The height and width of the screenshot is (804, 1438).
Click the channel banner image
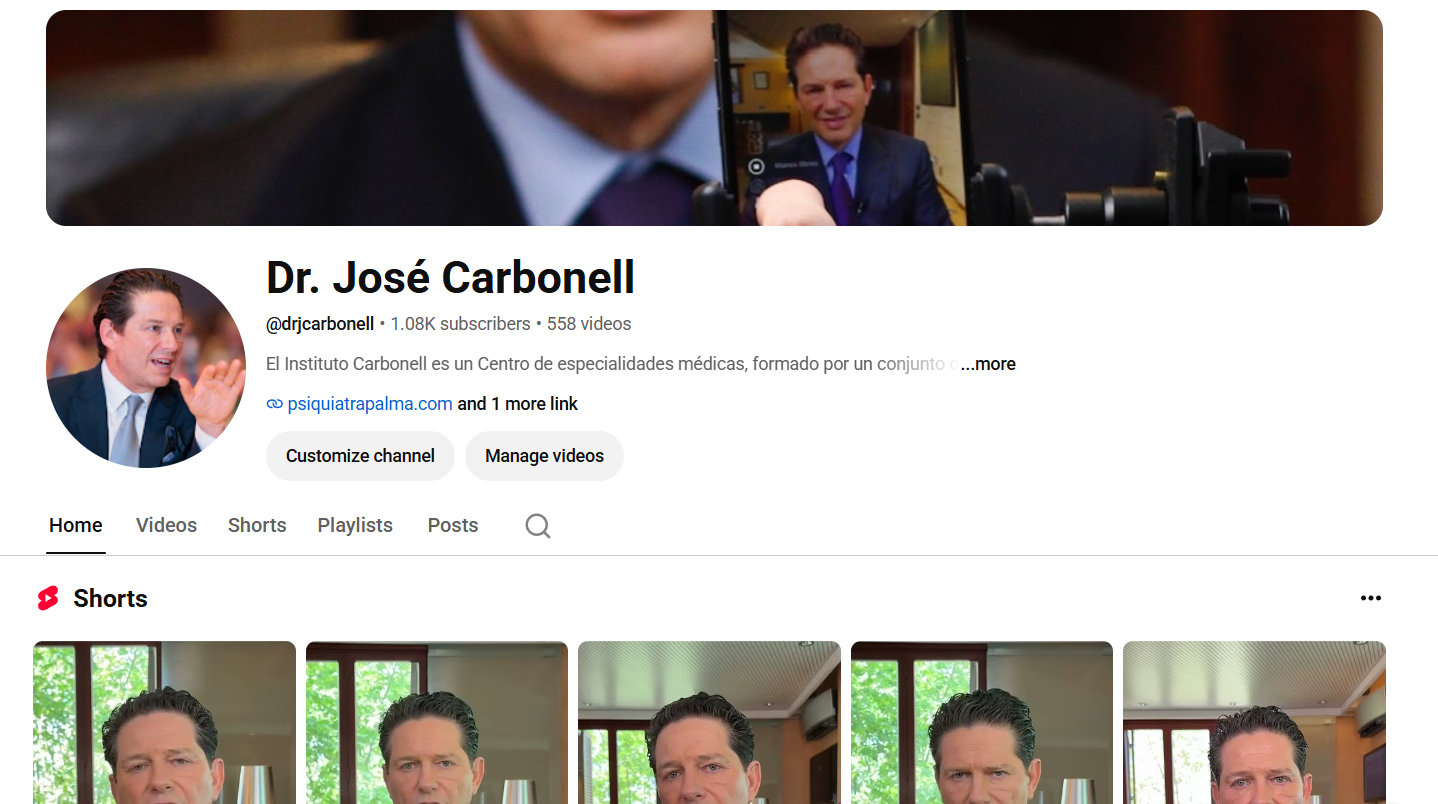pyautogui.click(x=714, y=118)
